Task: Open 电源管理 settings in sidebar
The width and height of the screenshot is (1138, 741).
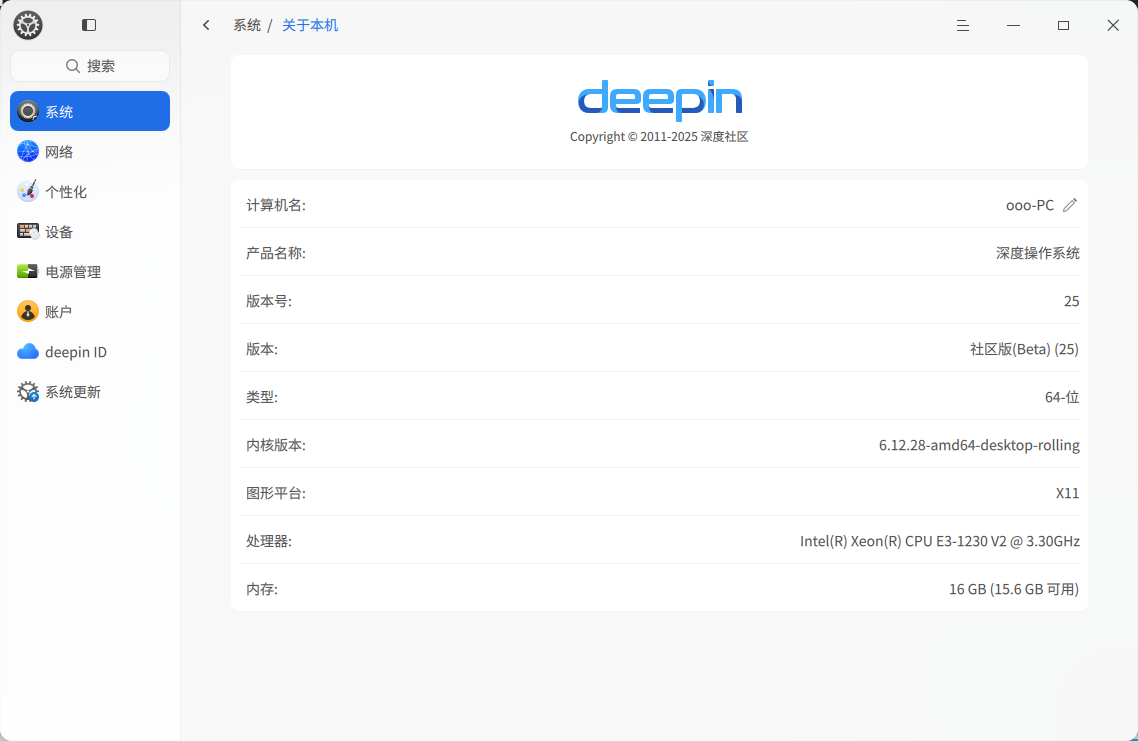Action: [x=90, y=271]
